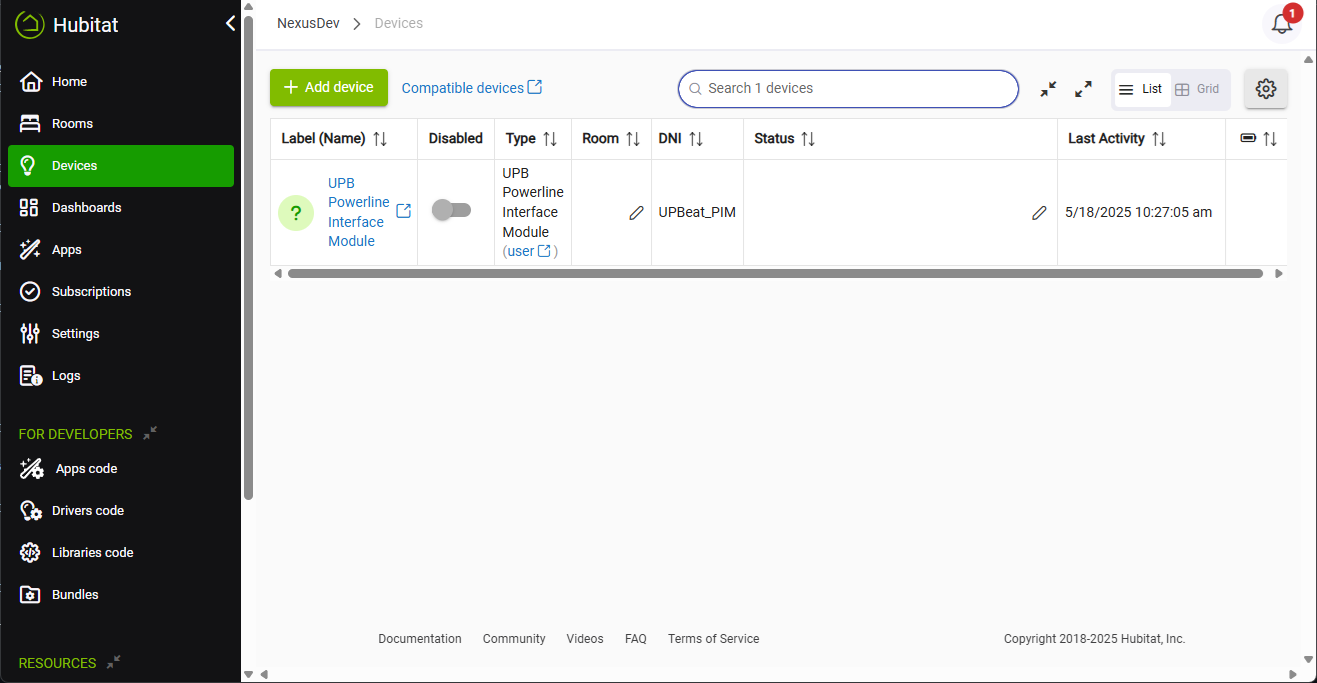Viewport: 1317px width, 683px height.
Task: Open Dashboards in the sidebar
Action: tap(86, 208)
